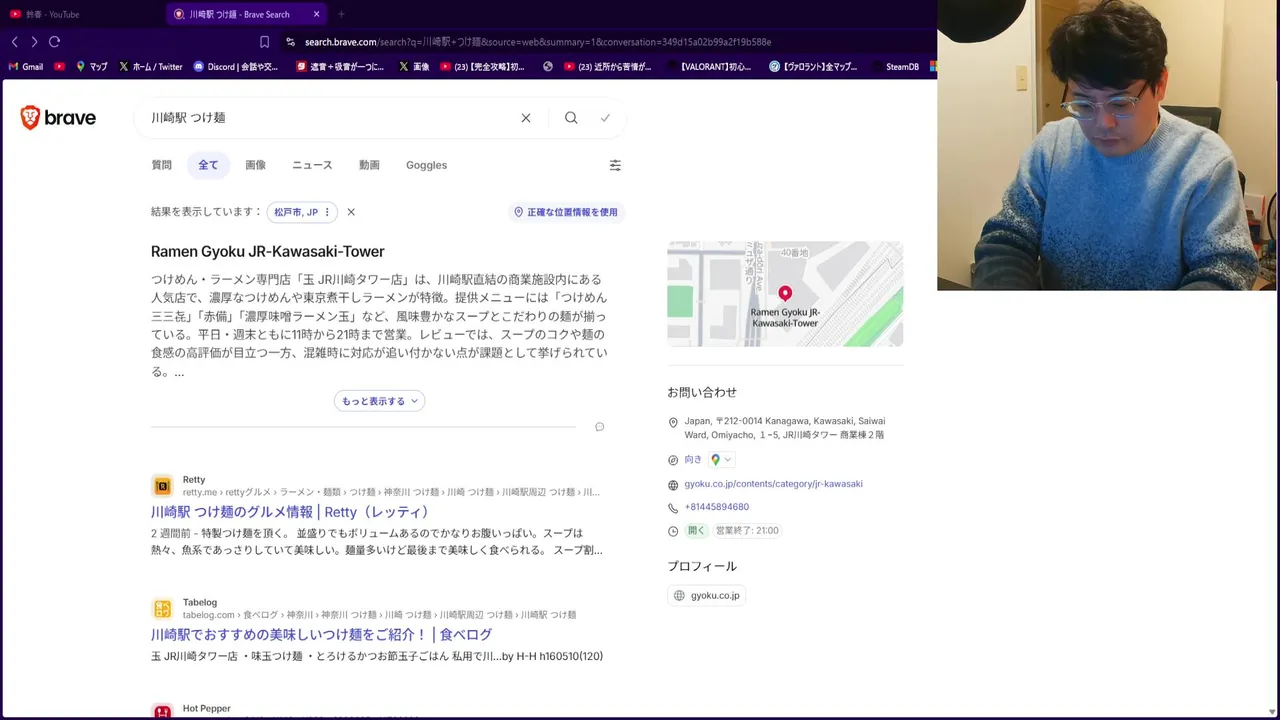The width and height of the screenshot is (1280, 720).
Task: Go back with browser back arrow
Action: 14,42
